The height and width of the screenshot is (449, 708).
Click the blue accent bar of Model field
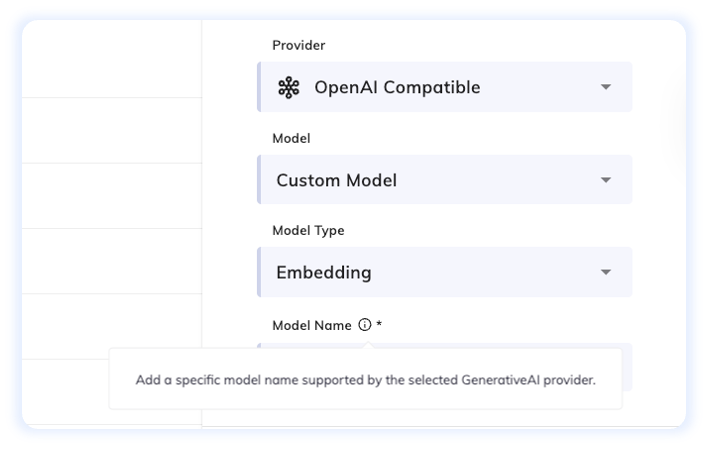pos(259,180)
